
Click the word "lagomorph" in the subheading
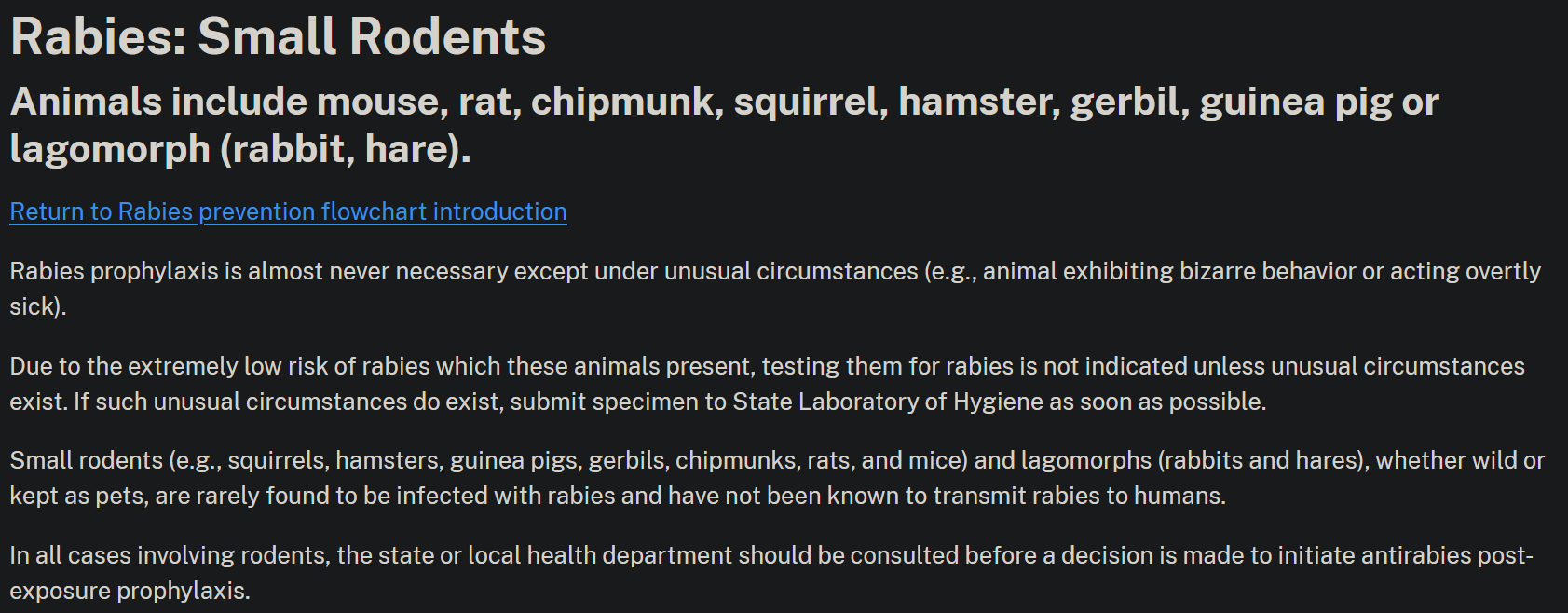click(110, 149)
